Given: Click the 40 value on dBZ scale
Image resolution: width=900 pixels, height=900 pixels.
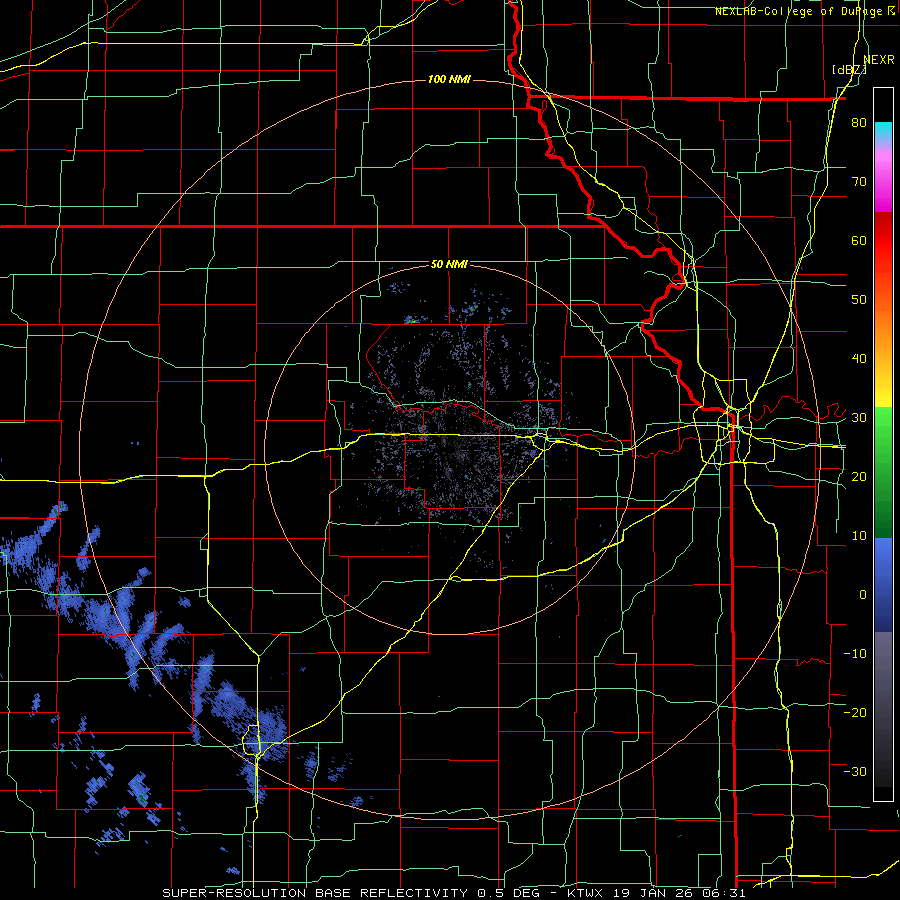Looking at the screenshot, I should click(859, 359).
